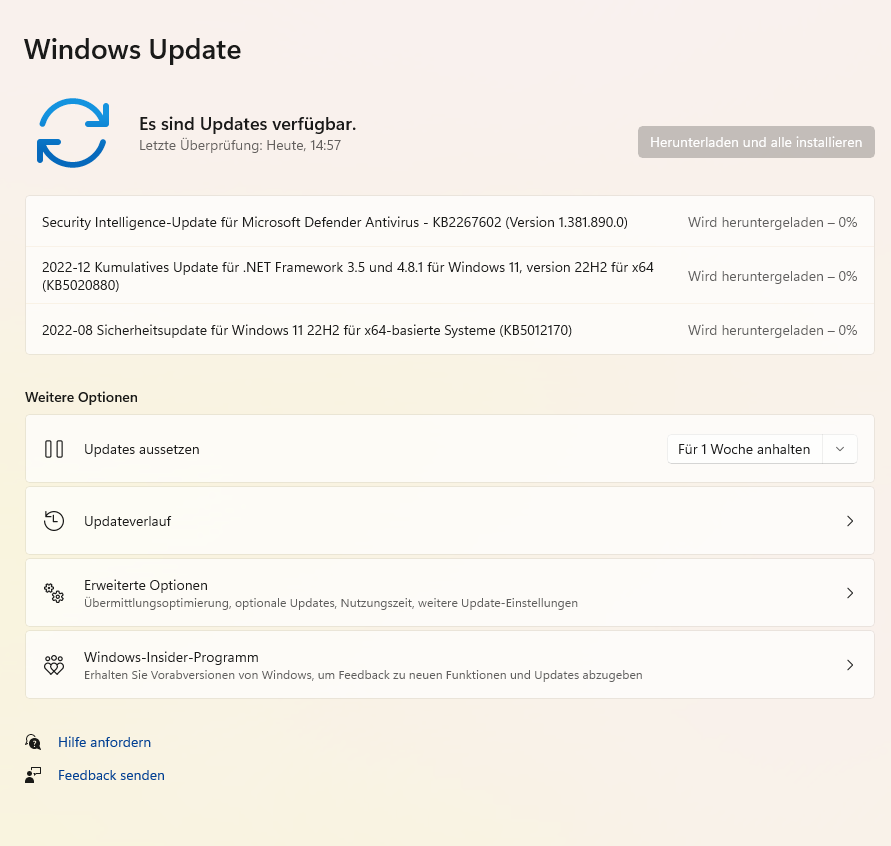
Task: Select the 2022-12 Kumulatives Update .NET Framework row
Action: pyautogui.click(x=449, y=276)
